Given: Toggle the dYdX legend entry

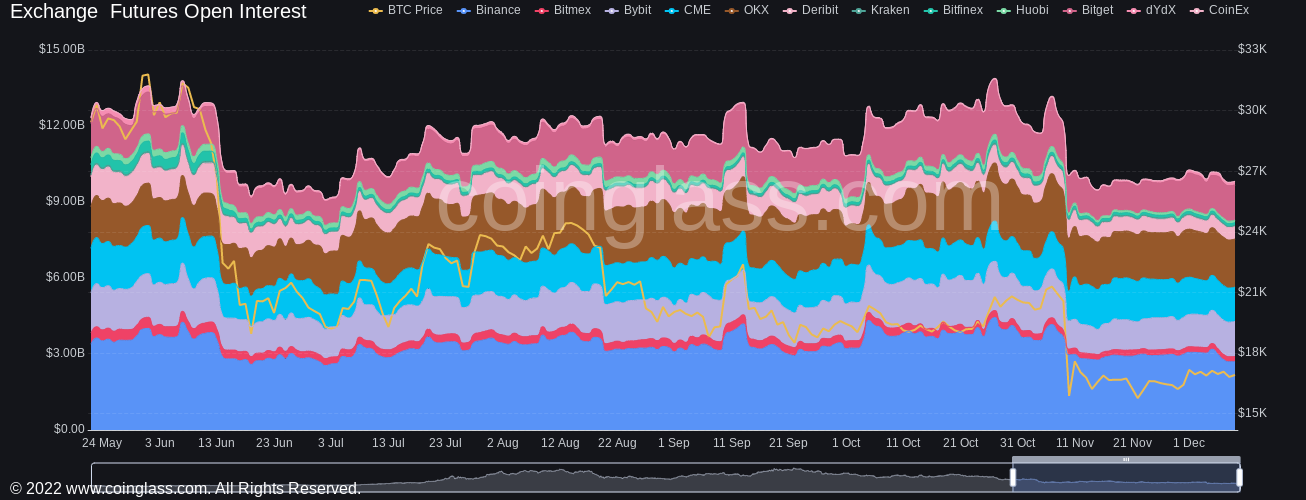Looking at the screenshot, I should [x=1134, y=11].
